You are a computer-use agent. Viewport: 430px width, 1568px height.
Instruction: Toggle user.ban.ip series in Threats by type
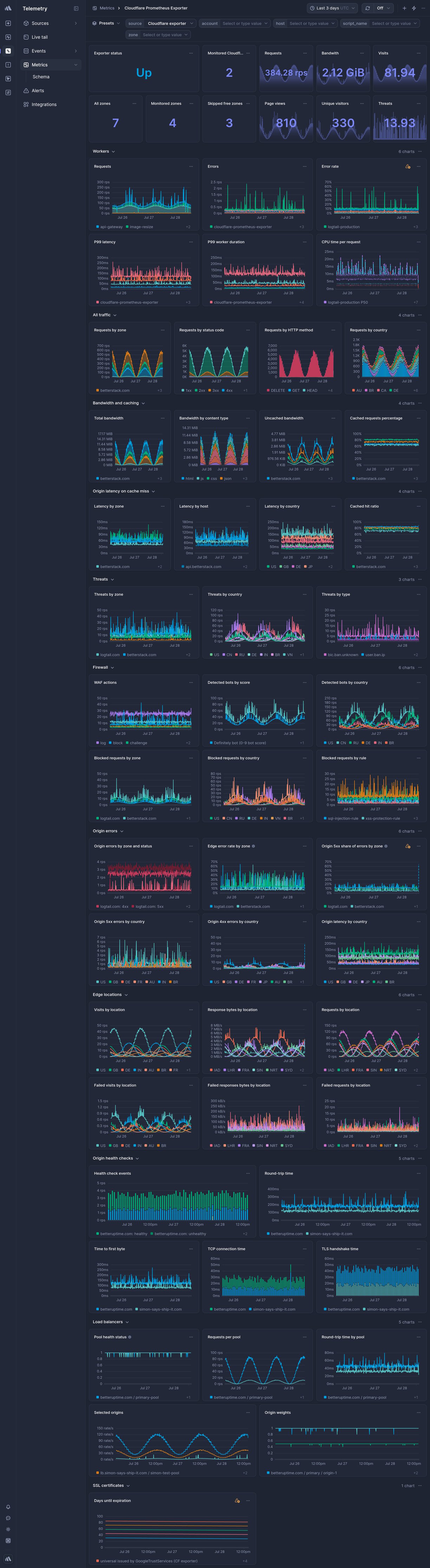click(x=373, y=655)
